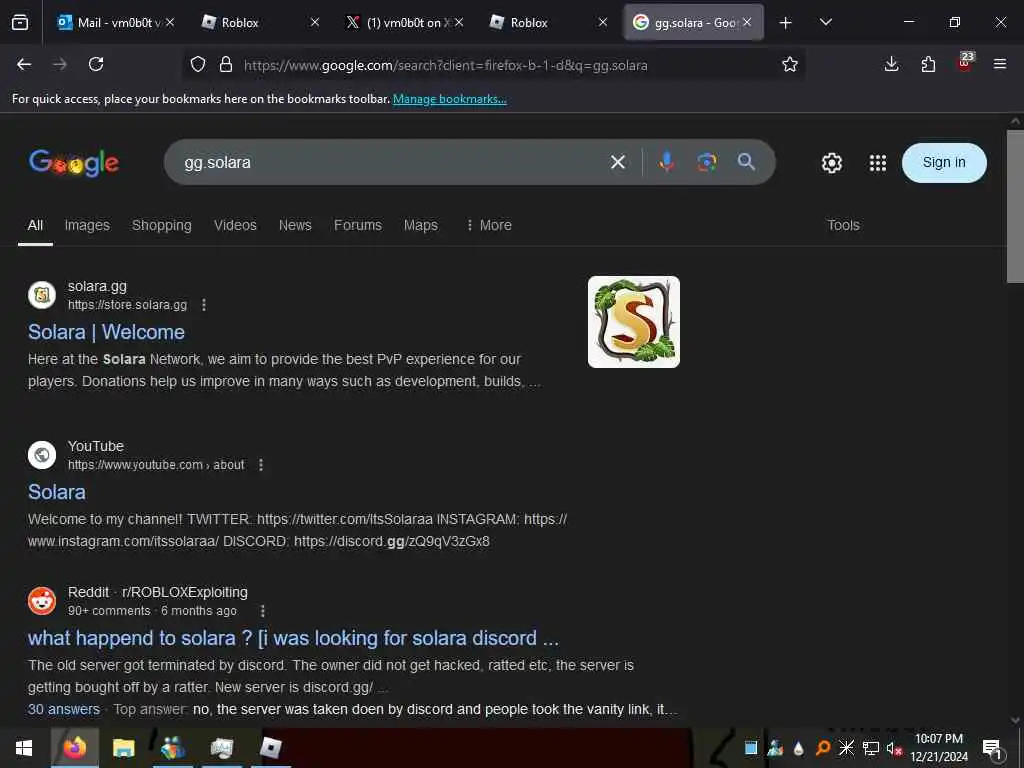Click the page vertical scrollbar thumb
This screenshot has width=1024, height=768.
pos(1015,206)
